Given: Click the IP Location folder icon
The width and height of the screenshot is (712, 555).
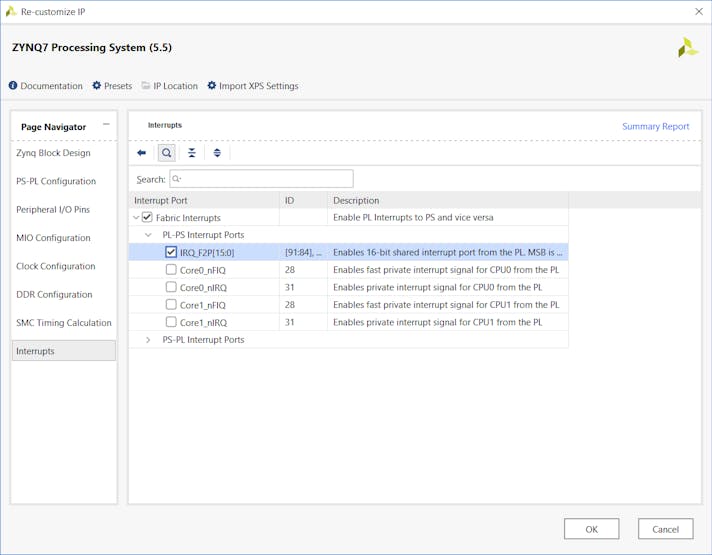Looking at the screenshot, I should tap(146, 85).
